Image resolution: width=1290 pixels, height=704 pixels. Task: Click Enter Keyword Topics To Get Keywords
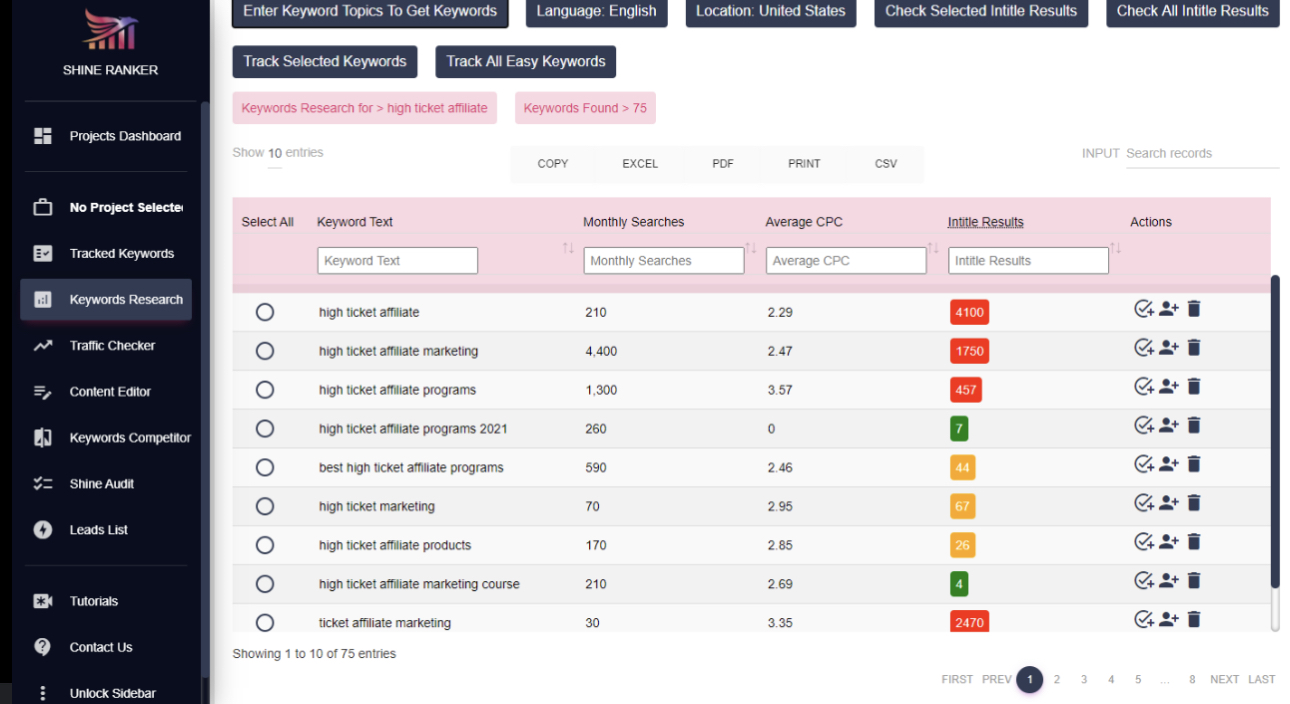click(x=370, y=11)
